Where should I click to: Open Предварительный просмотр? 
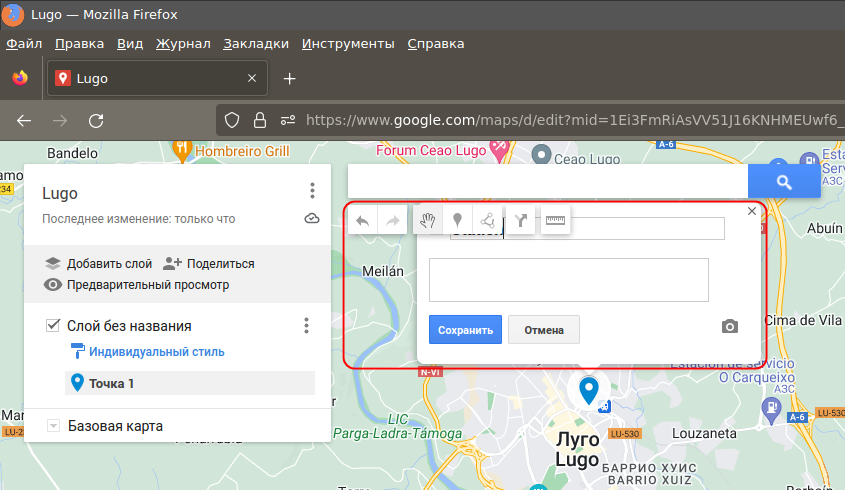click(x=136, y=285)
